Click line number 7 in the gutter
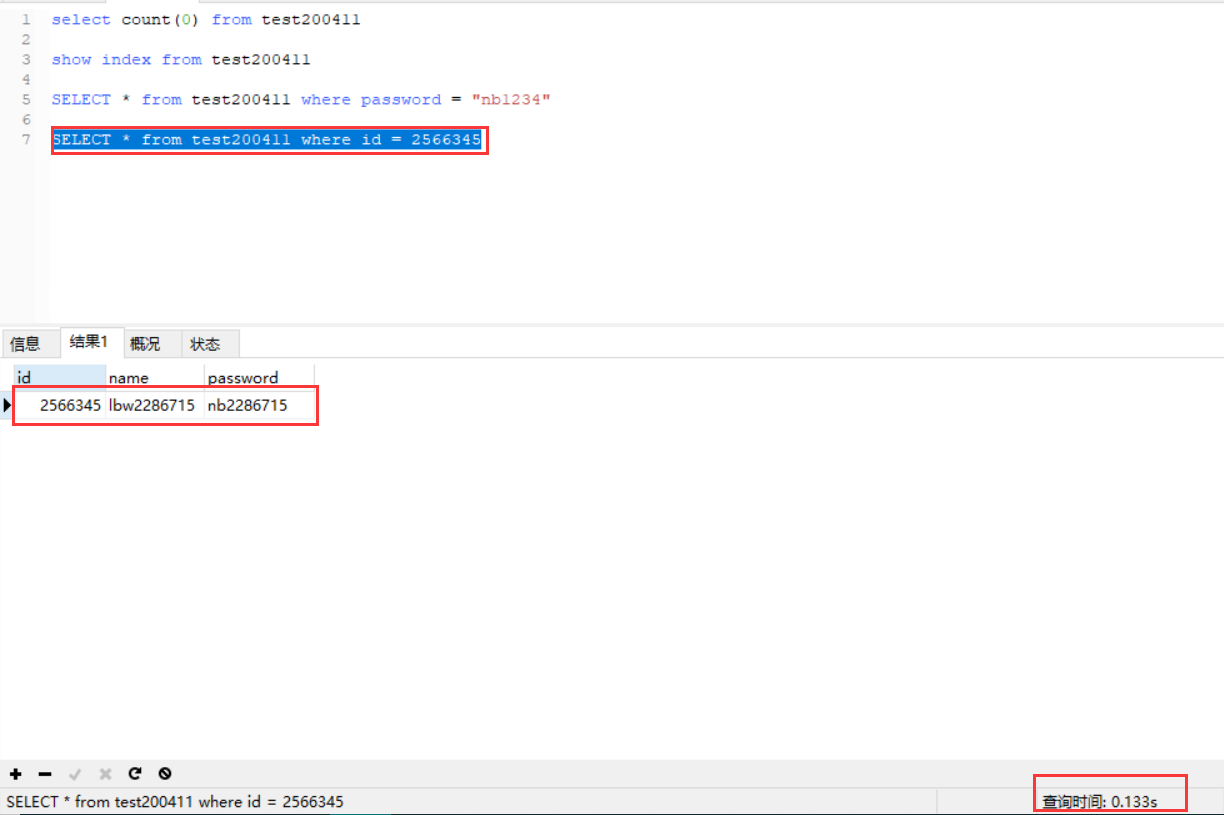1224x815 pixels. [x=26, y=140]
